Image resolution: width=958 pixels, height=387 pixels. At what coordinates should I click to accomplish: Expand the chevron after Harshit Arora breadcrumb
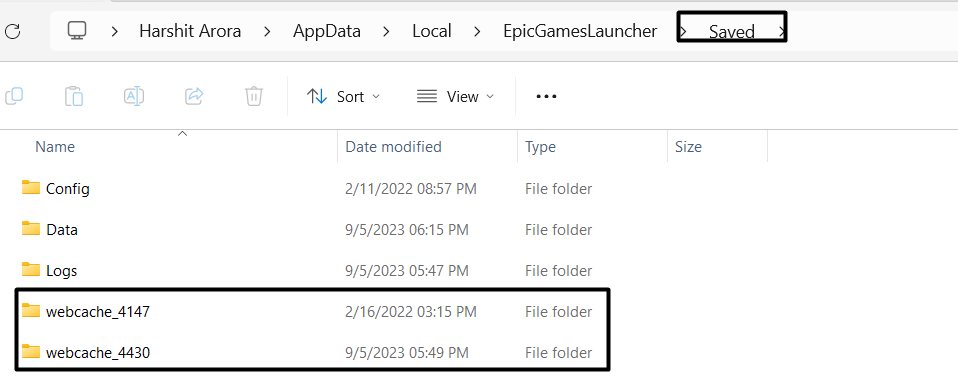267,31
